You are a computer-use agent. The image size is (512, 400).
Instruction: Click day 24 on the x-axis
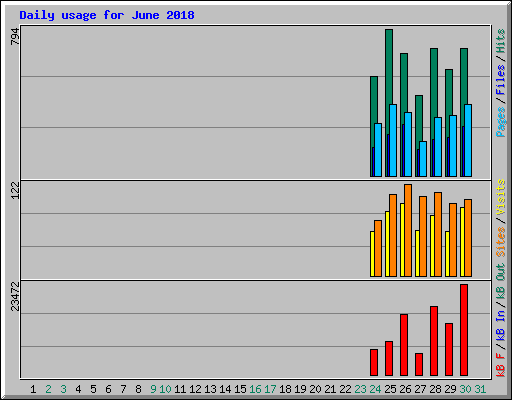(x=375, y=389)
